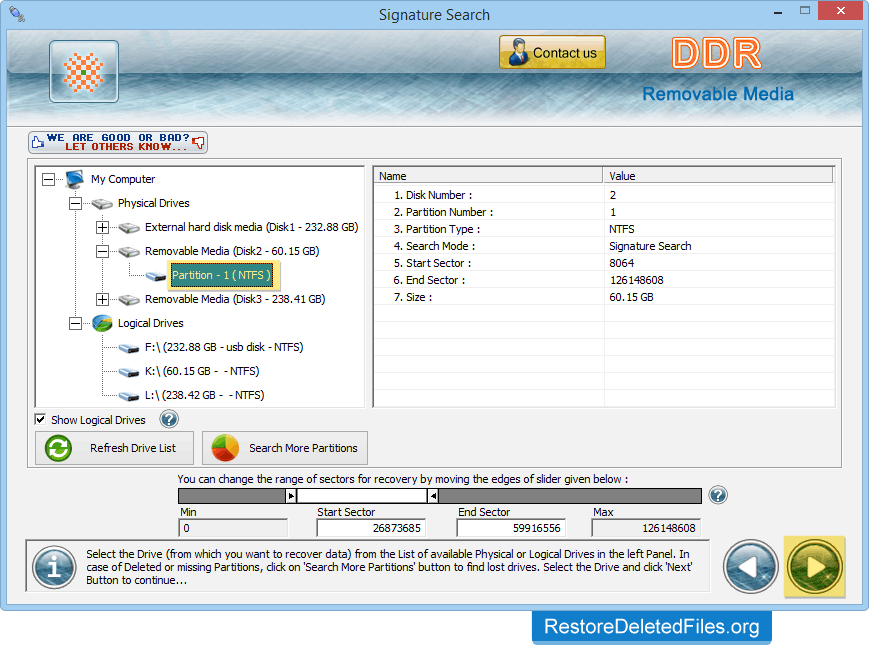Select Removable Media (Disk2 - 60.15 GB)
Image resolution: width=869 pixels, height=645 pixels.
point(232,251)
